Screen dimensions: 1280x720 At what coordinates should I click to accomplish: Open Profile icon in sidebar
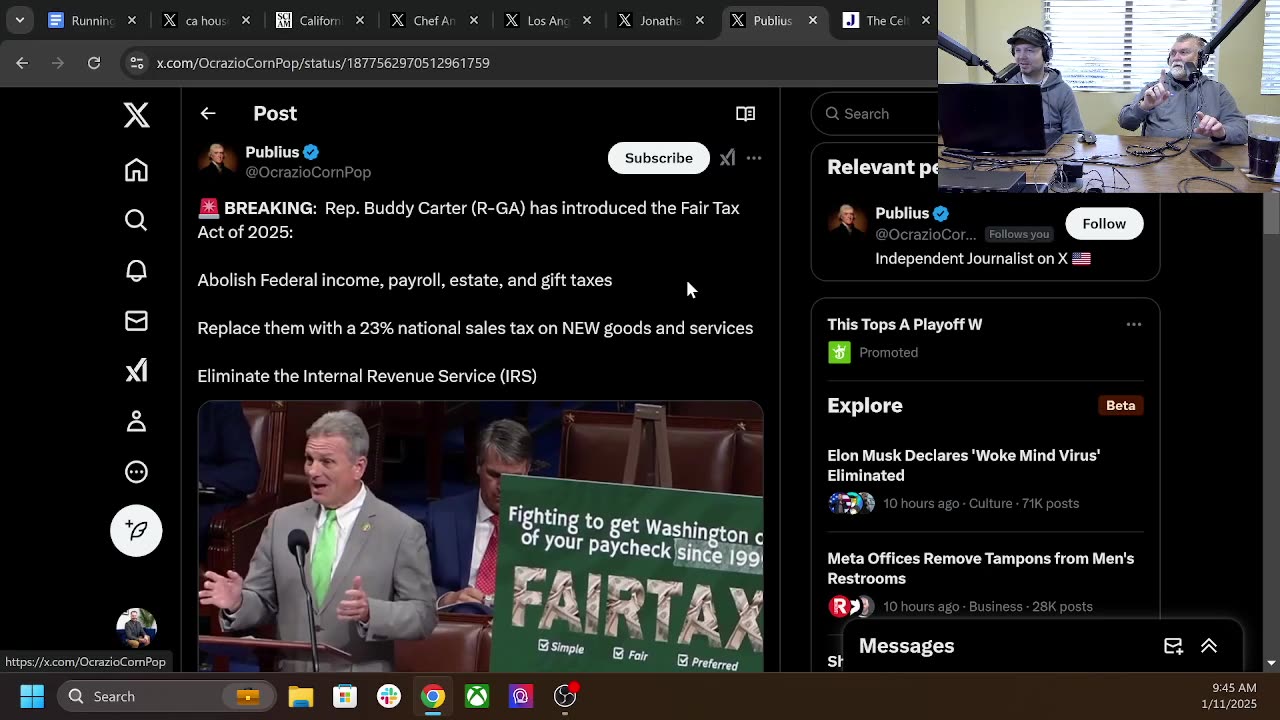click(136, 421)
